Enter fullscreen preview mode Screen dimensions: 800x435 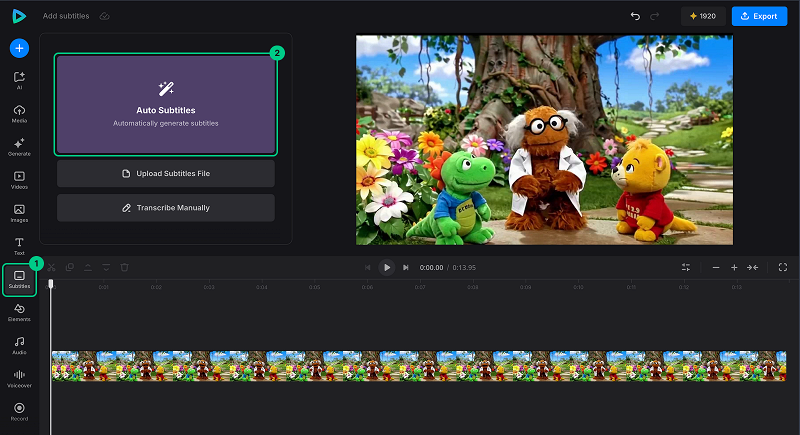[783, 267]
